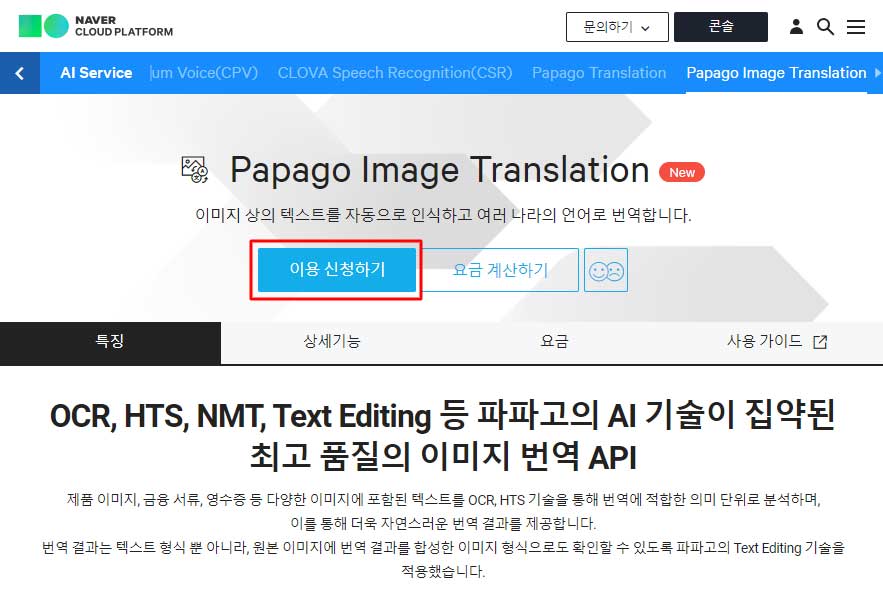Click the satisfaction feedback faces icon
The image size is (883, 601).
[x=606, y=270]
